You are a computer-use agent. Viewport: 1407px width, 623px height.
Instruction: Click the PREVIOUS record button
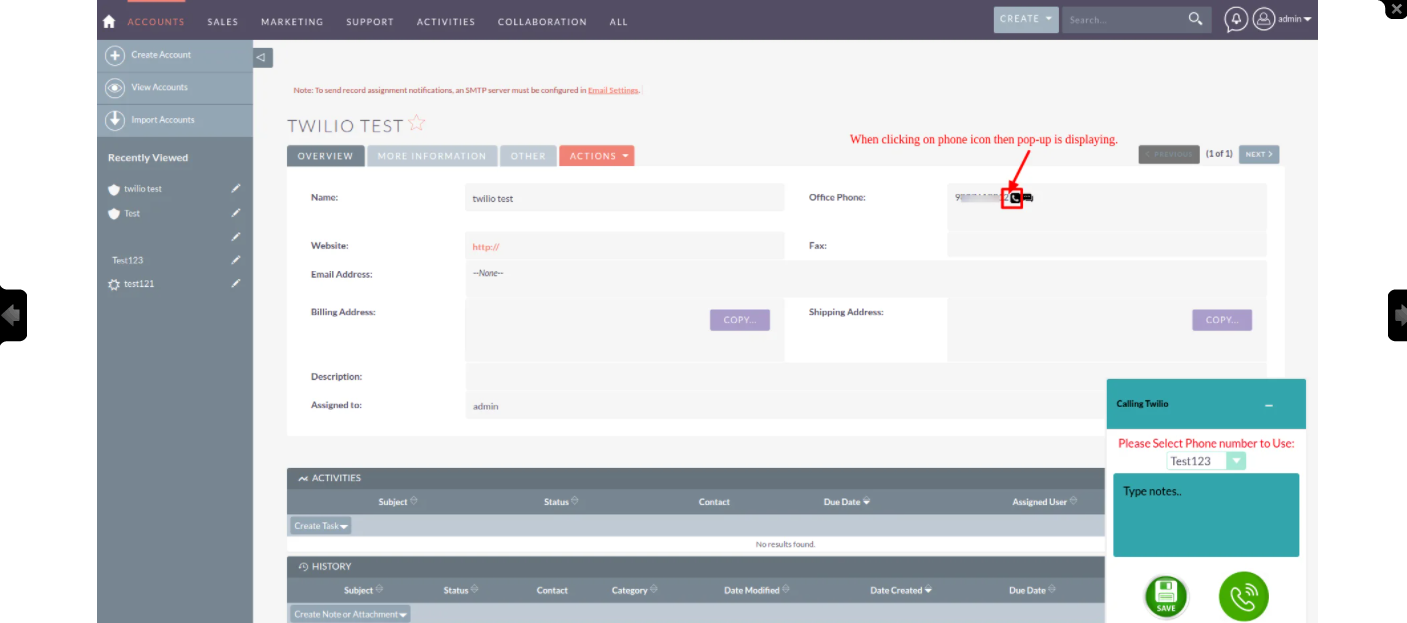pyautogui.click(x=1169, y=154)
